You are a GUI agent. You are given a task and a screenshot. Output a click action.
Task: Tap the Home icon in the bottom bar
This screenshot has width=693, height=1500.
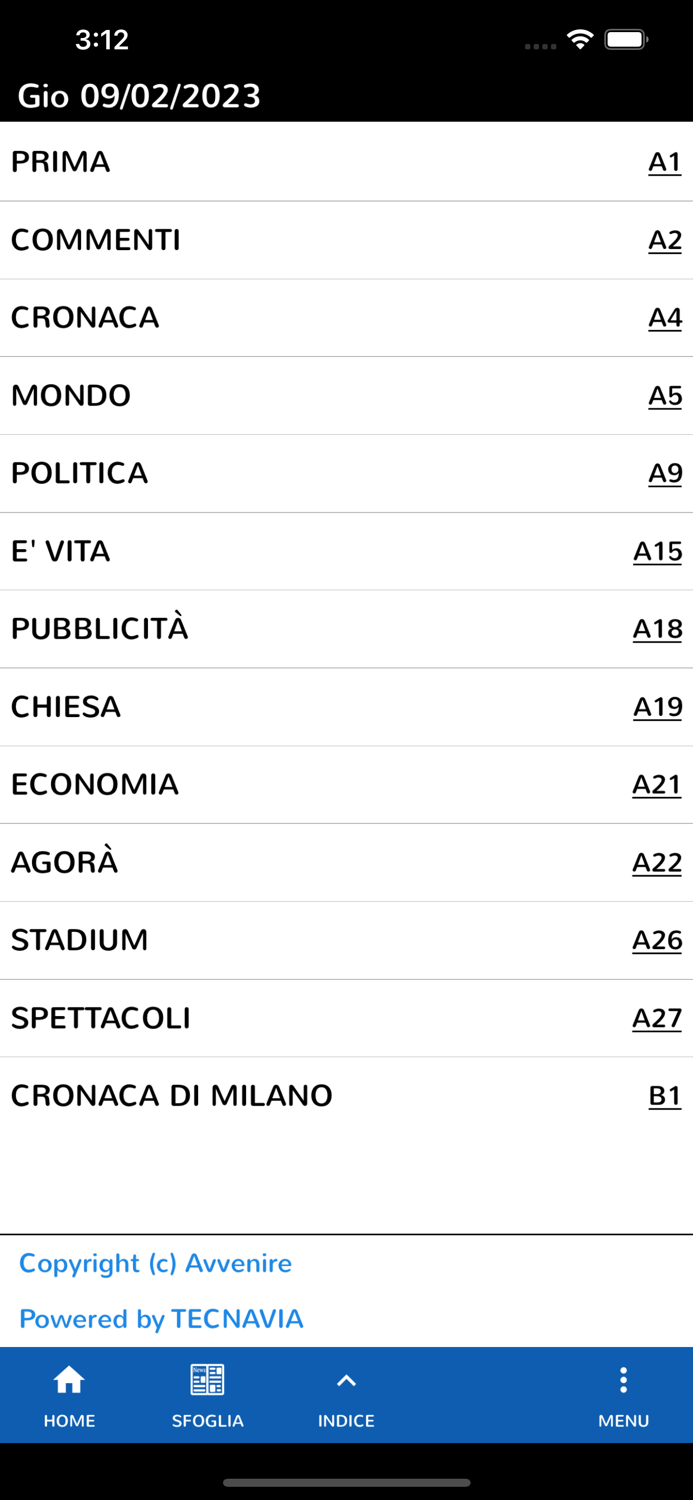pos(69,1394)
